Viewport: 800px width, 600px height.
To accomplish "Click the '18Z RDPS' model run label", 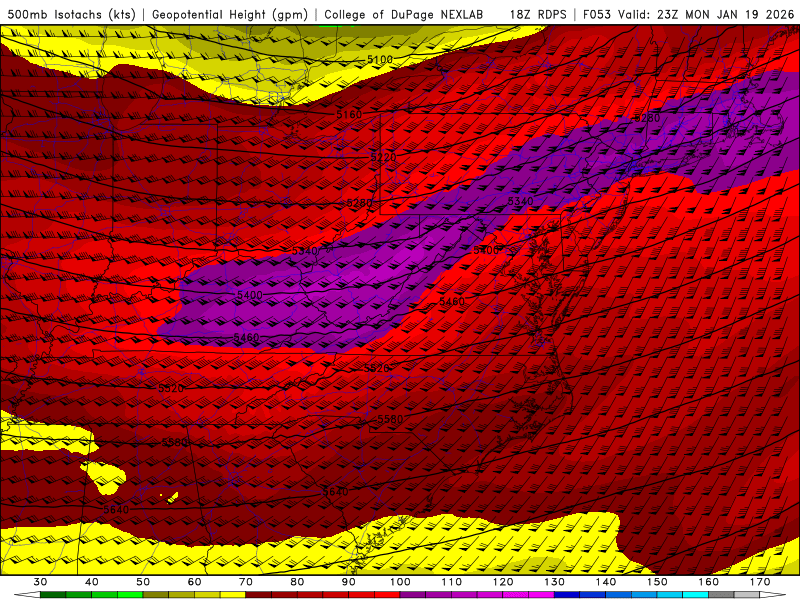I will [x=538, y=14].
